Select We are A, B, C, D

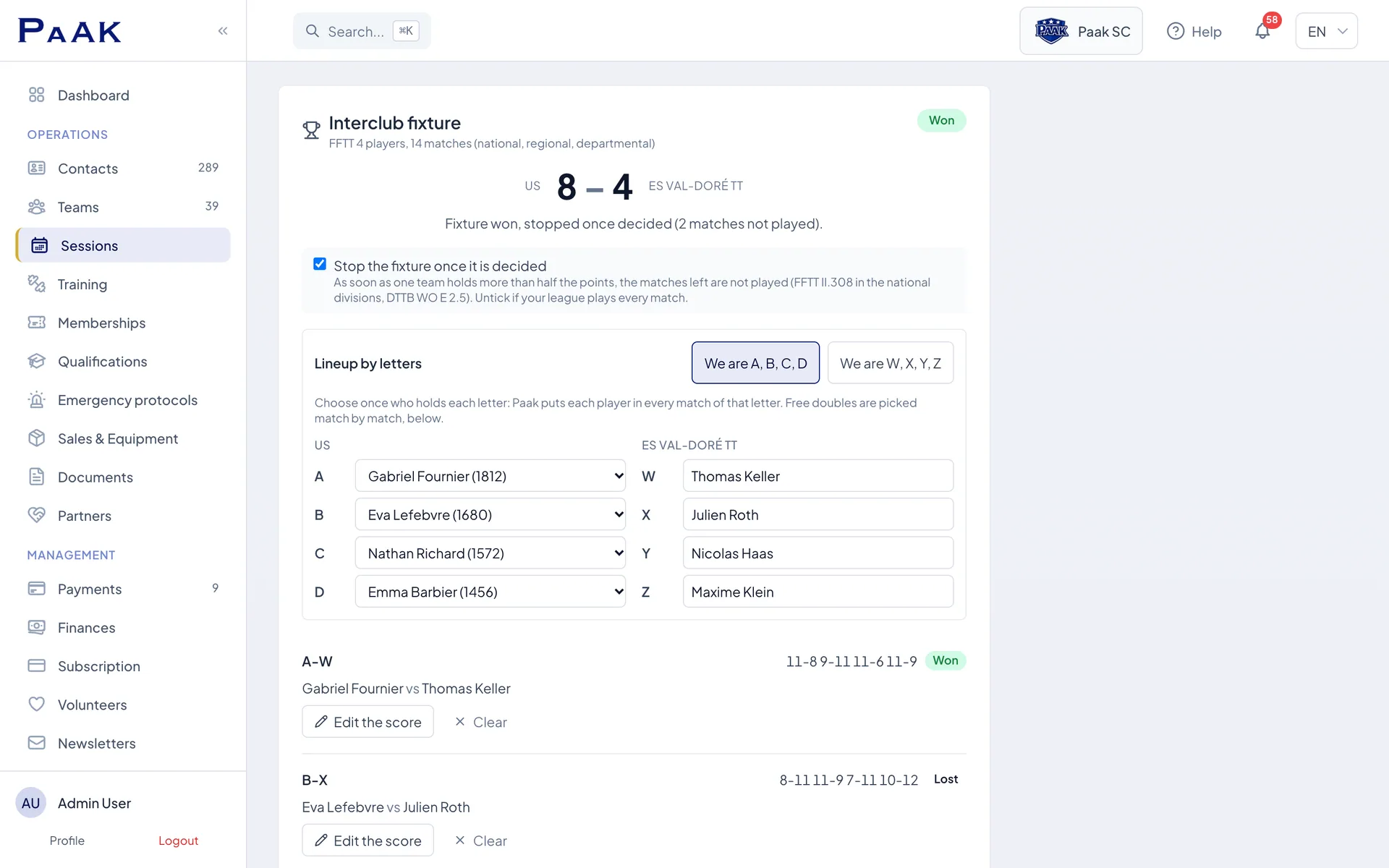click(755, 362)
